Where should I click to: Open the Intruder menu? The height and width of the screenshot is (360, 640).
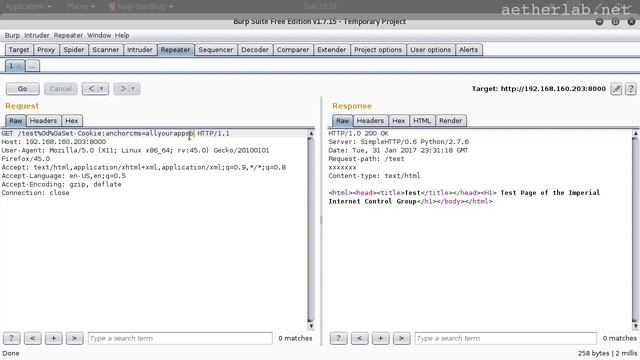coord(37,36)
